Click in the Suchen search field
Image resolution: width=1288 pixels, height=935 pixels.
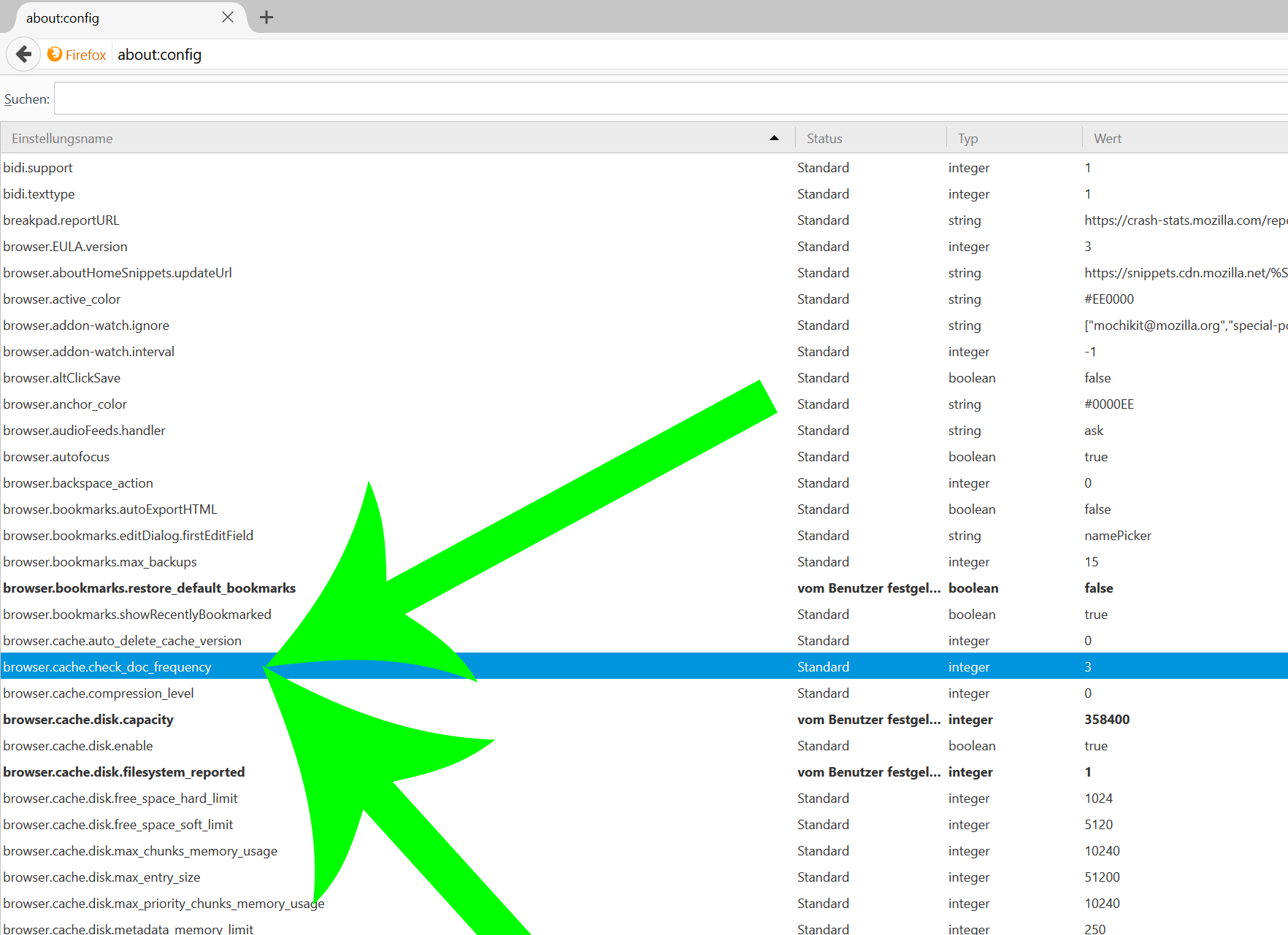pos(657,99)
